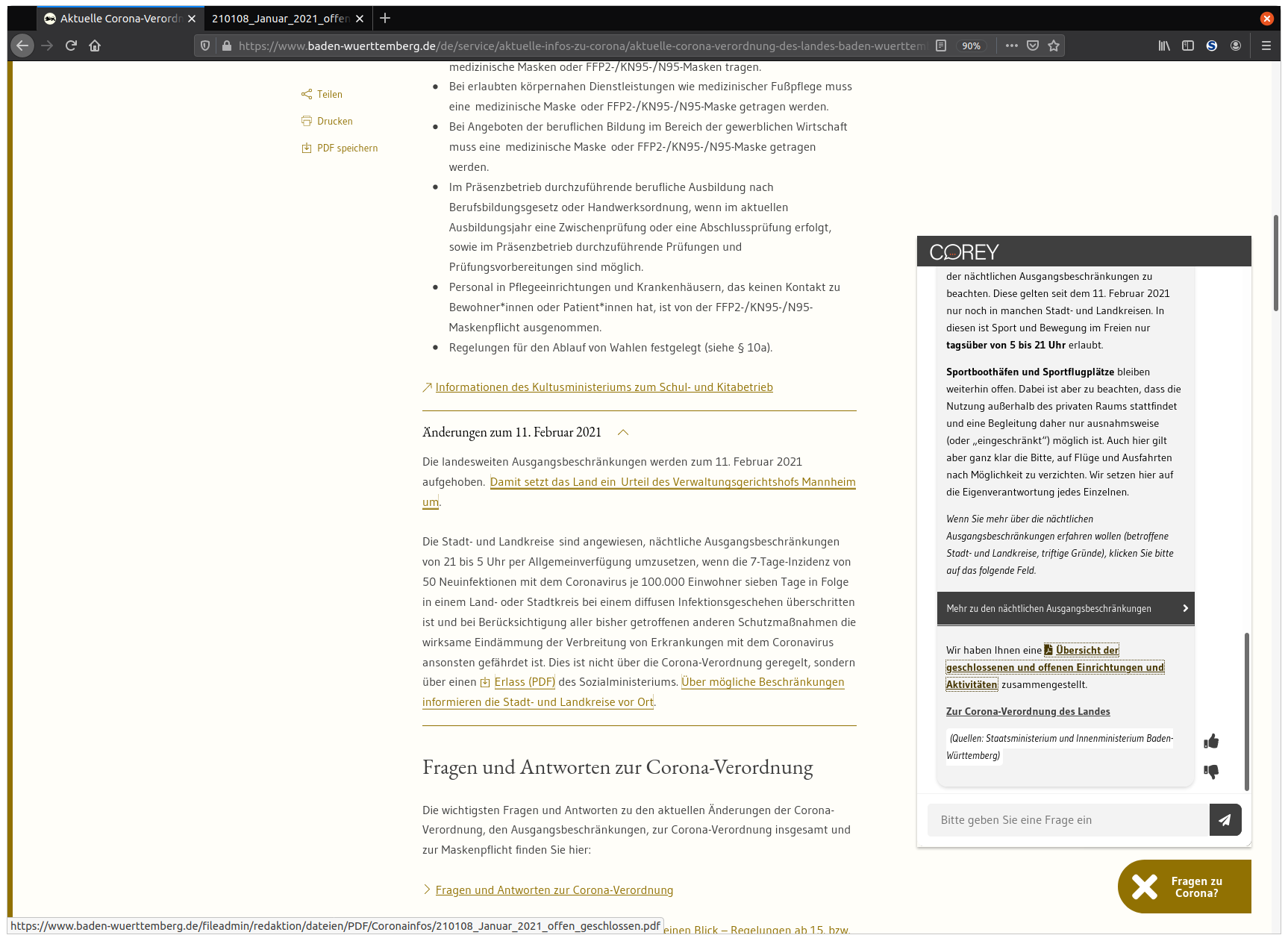Open Informationen des Kultusministeriums link
Screen dimensions: 1288x941
point(604,387)
